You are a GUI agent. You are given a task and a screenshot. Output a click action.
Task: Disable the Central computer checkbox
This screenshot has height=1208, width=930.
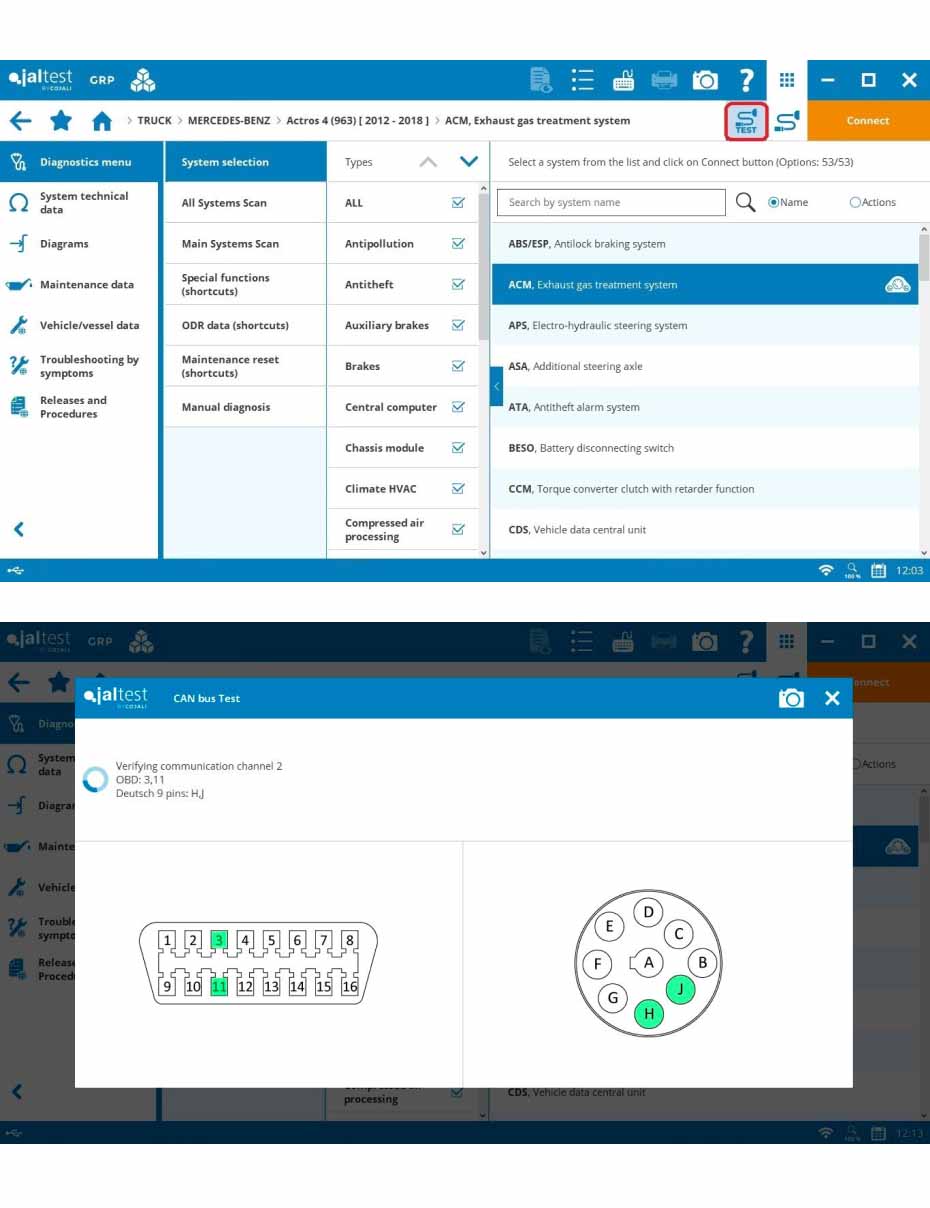(458, 407)
